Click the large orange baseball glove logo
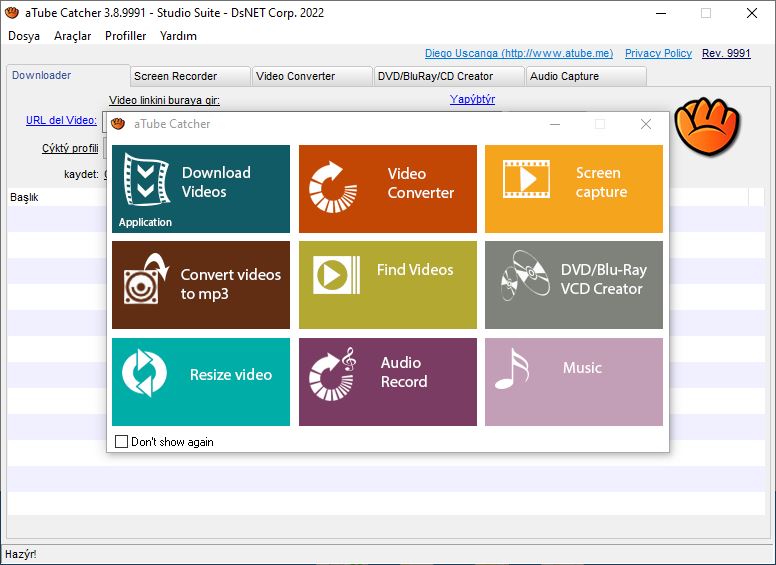 tap(707, 126)
